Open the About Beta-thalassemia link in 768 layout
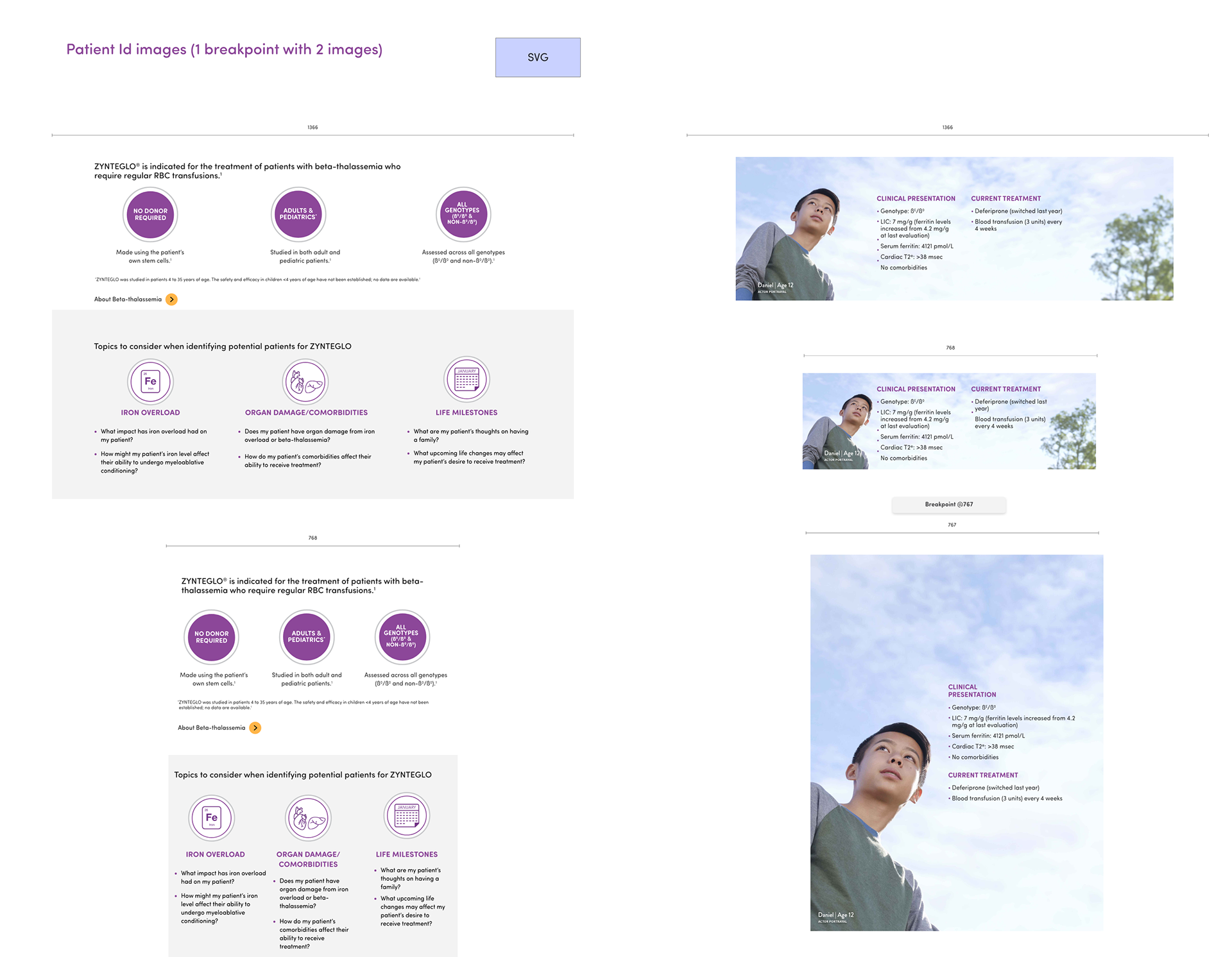Image resolution: width=1232 pixels, height=957 pixels. click(211, 728)
